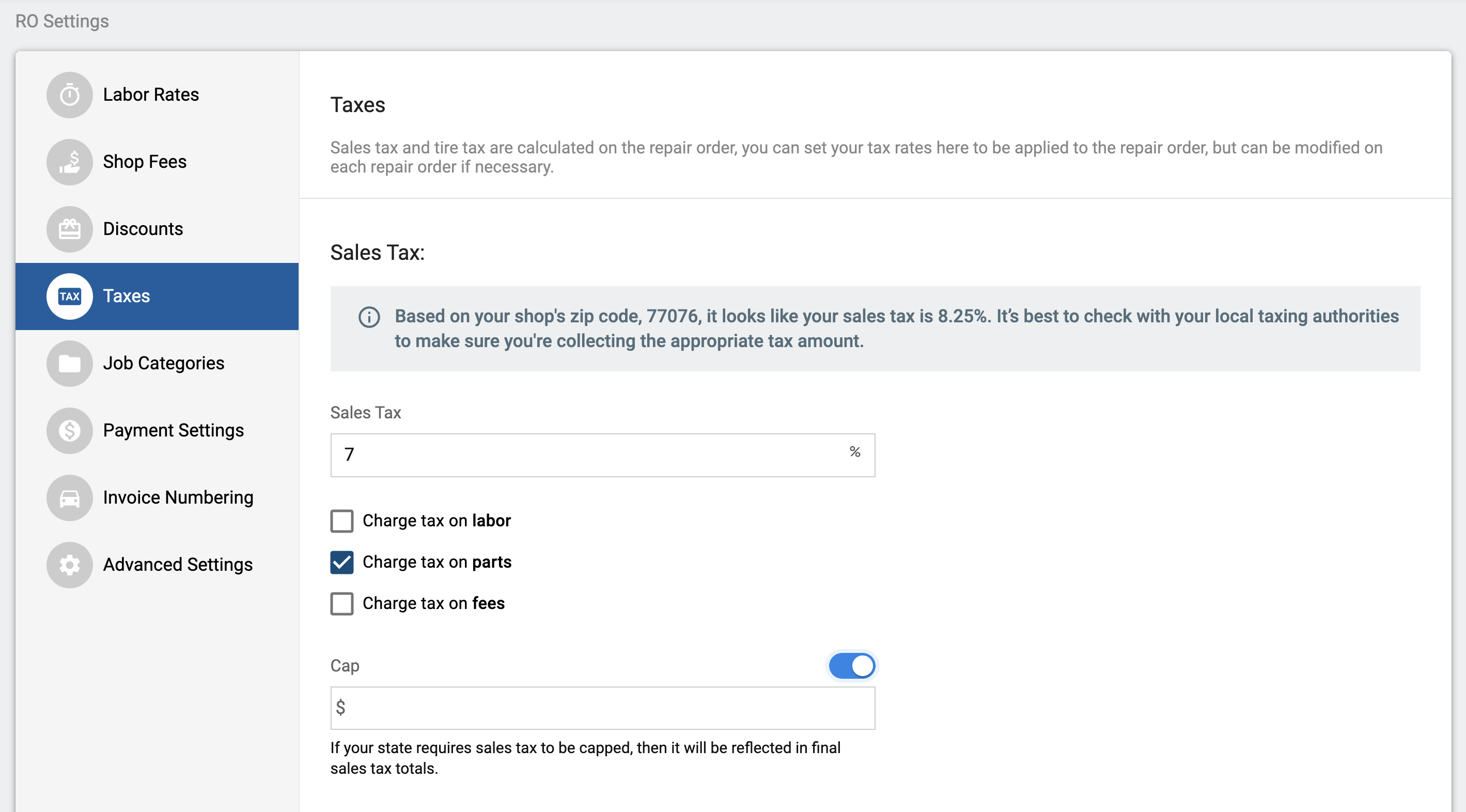1466x812 pixels.
Task: Click the Payment Settings dollar coin icon
Action: (x=69, y=430)
